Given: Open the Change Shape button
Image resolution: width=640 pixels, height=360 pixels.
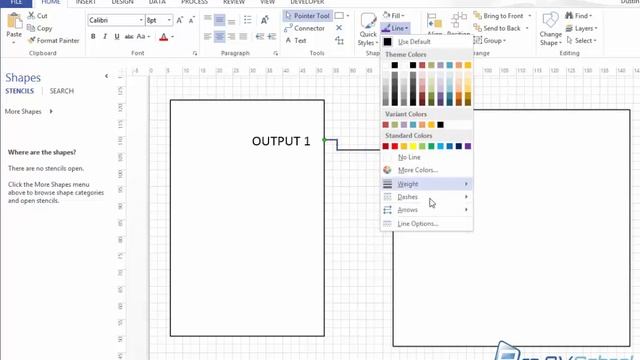Looking at the screenshot, I should tap(550, 29).
